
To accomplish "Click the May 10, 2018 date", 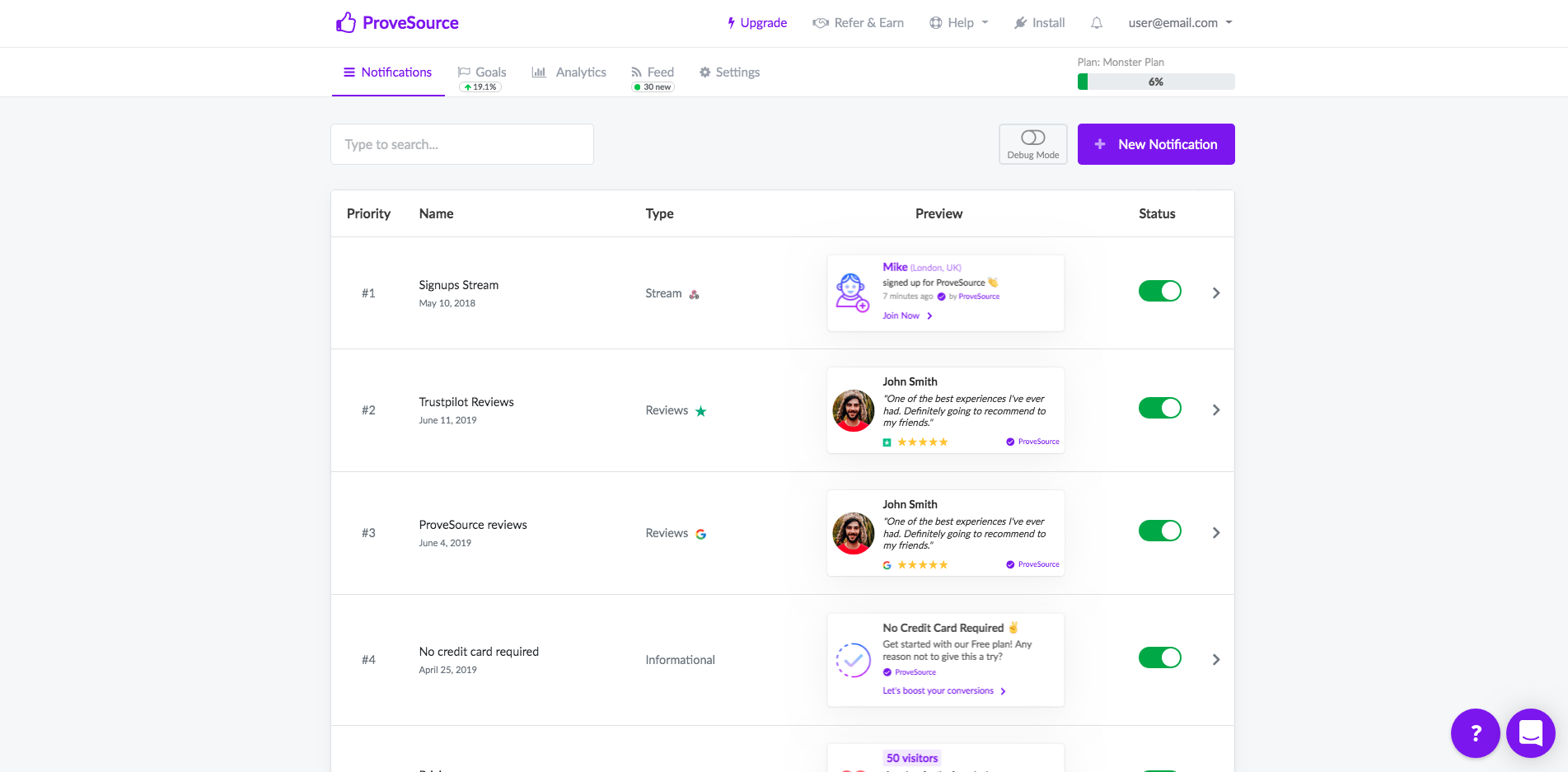I will 447,303.
